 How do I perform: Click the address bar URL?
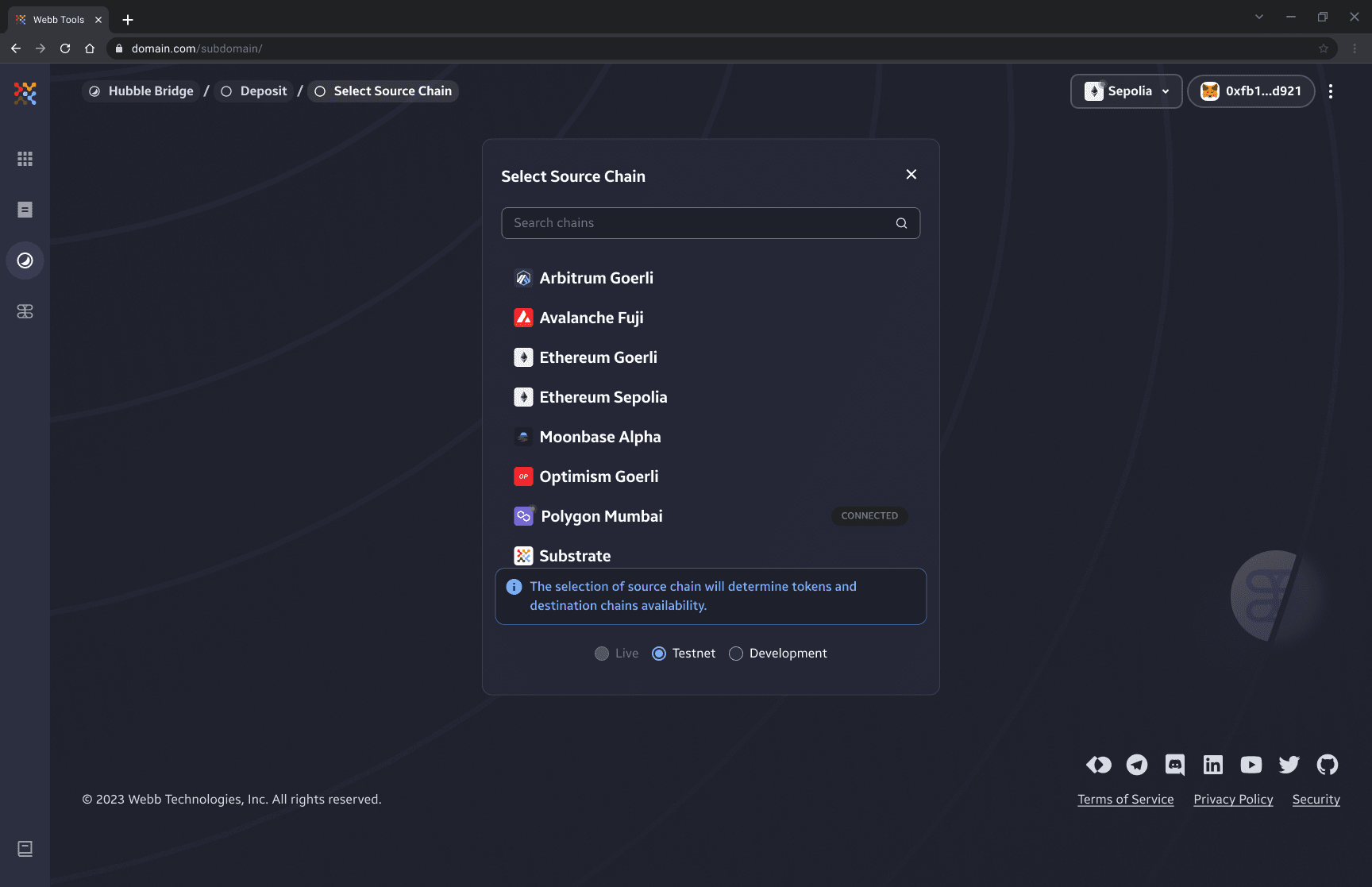pos(197,48)
